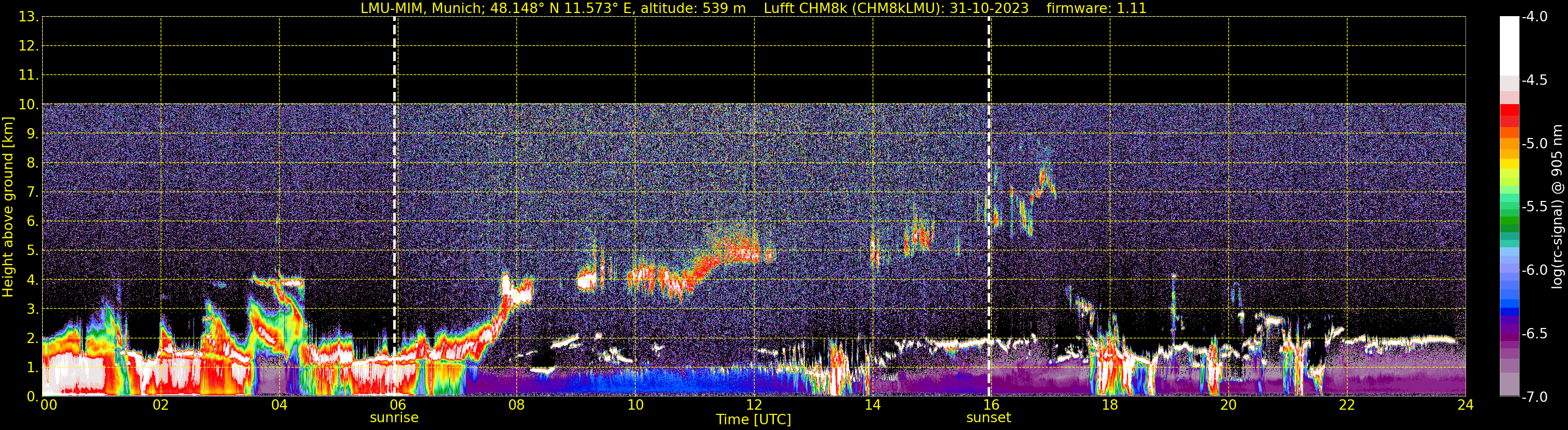Click the '06' time axis tick label
Screen dimensions: 1568x430
coord(398,405)
